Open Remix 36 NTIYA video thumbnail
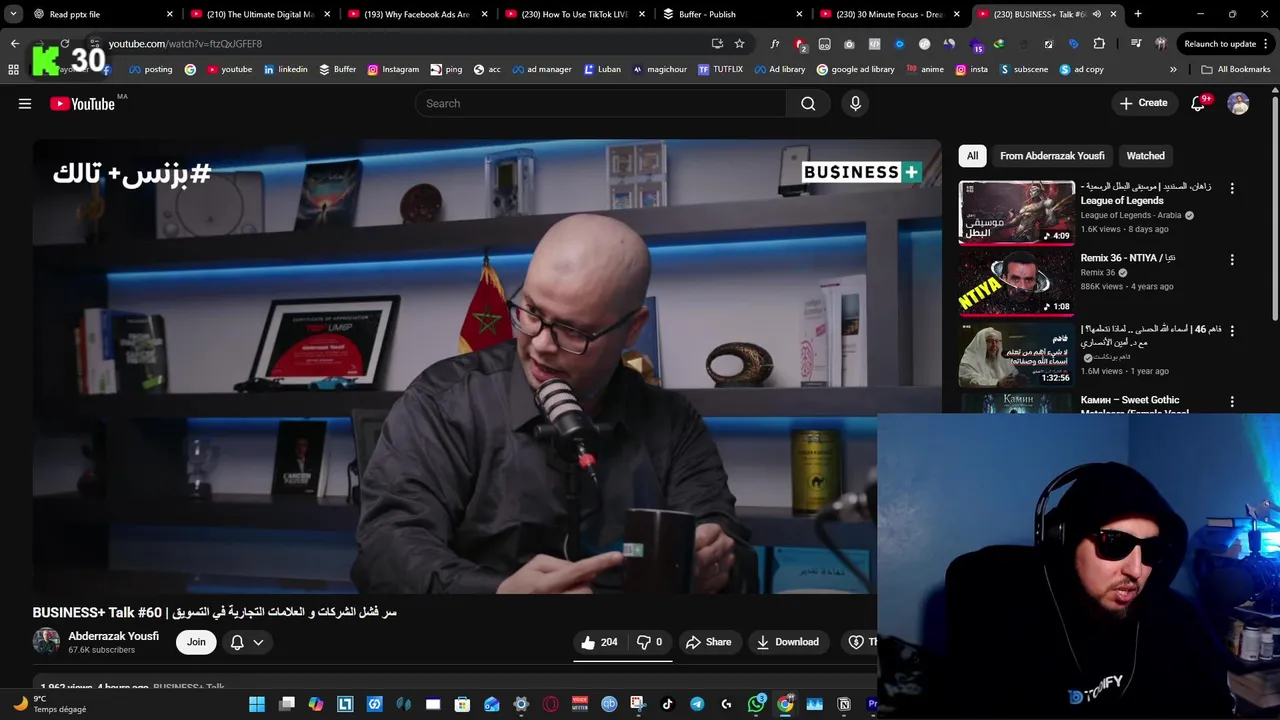Image resolution: width=1280 pixels, height=720 pixels. tap(1017, 283)
